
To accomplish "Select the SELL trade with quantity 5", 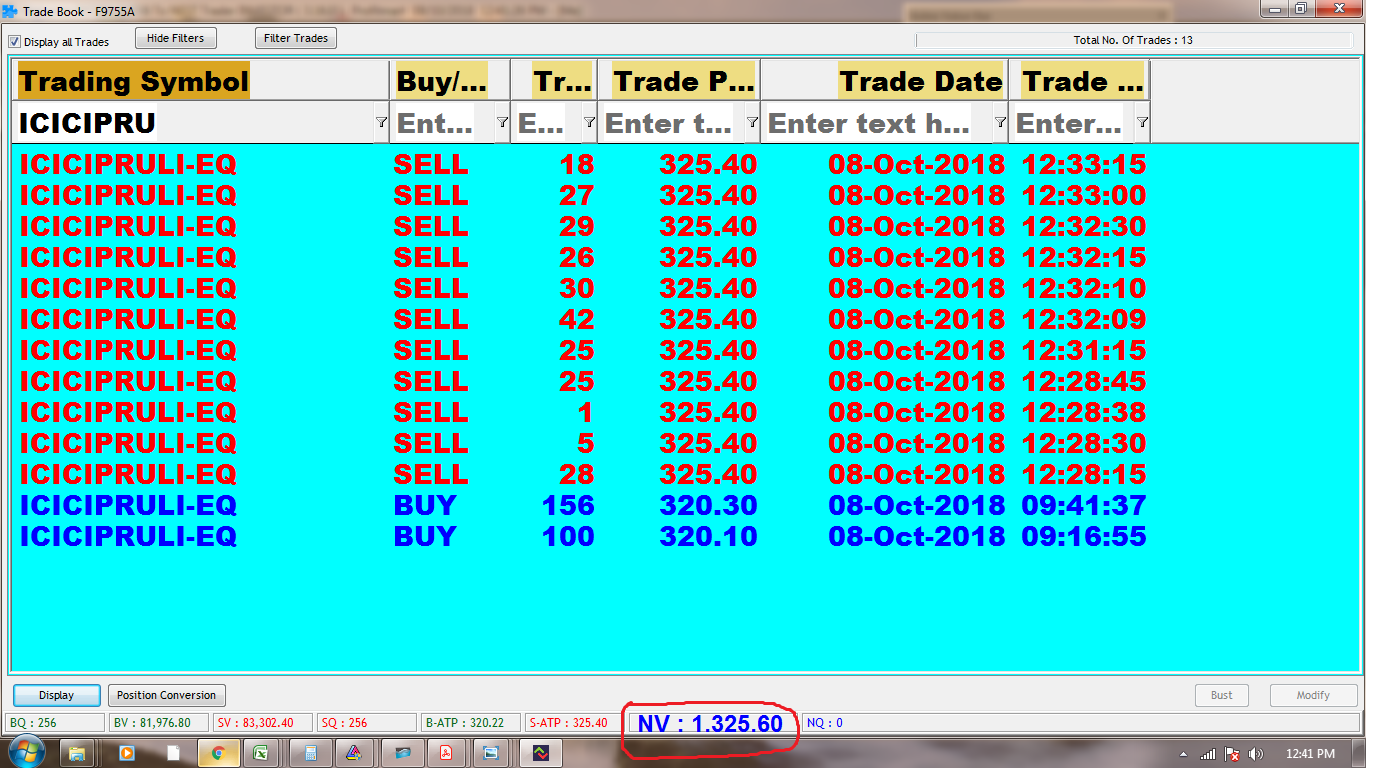I will coord(583,443).
